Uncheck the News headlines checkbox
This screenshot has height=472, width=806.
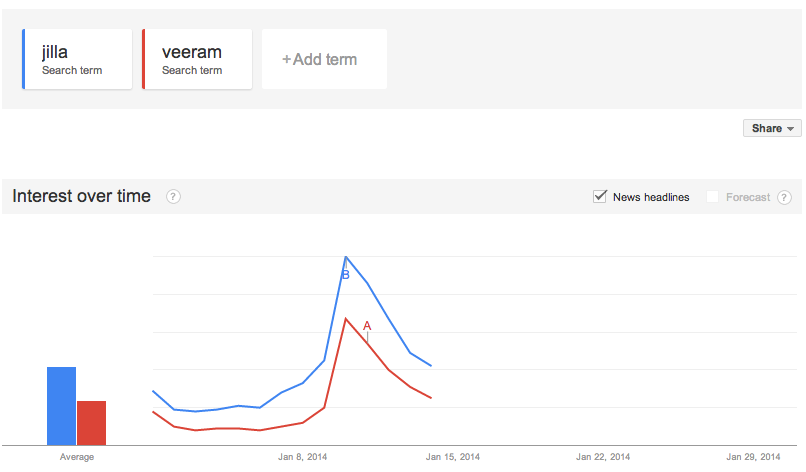point(600,197)
